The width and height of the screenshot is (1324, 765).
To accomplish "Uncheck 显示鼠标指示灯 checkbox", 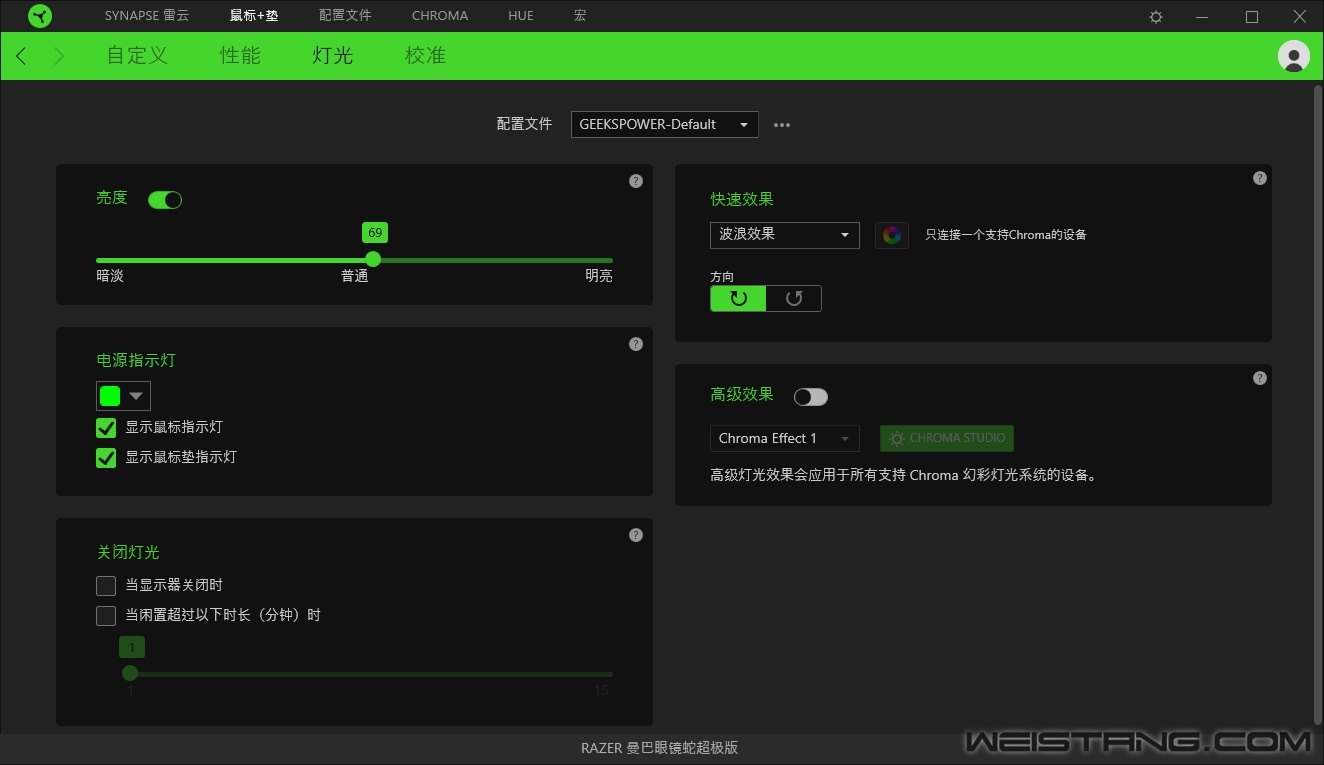I will 106,428.
